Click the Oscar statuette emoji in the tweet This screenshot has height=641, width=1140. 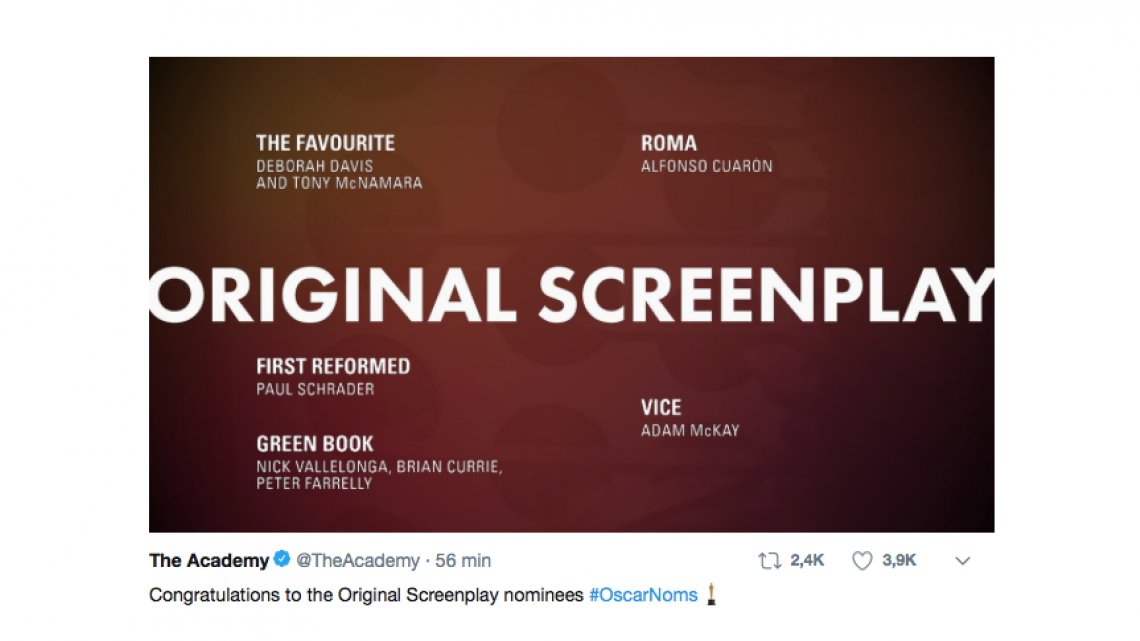click(712, 595)
